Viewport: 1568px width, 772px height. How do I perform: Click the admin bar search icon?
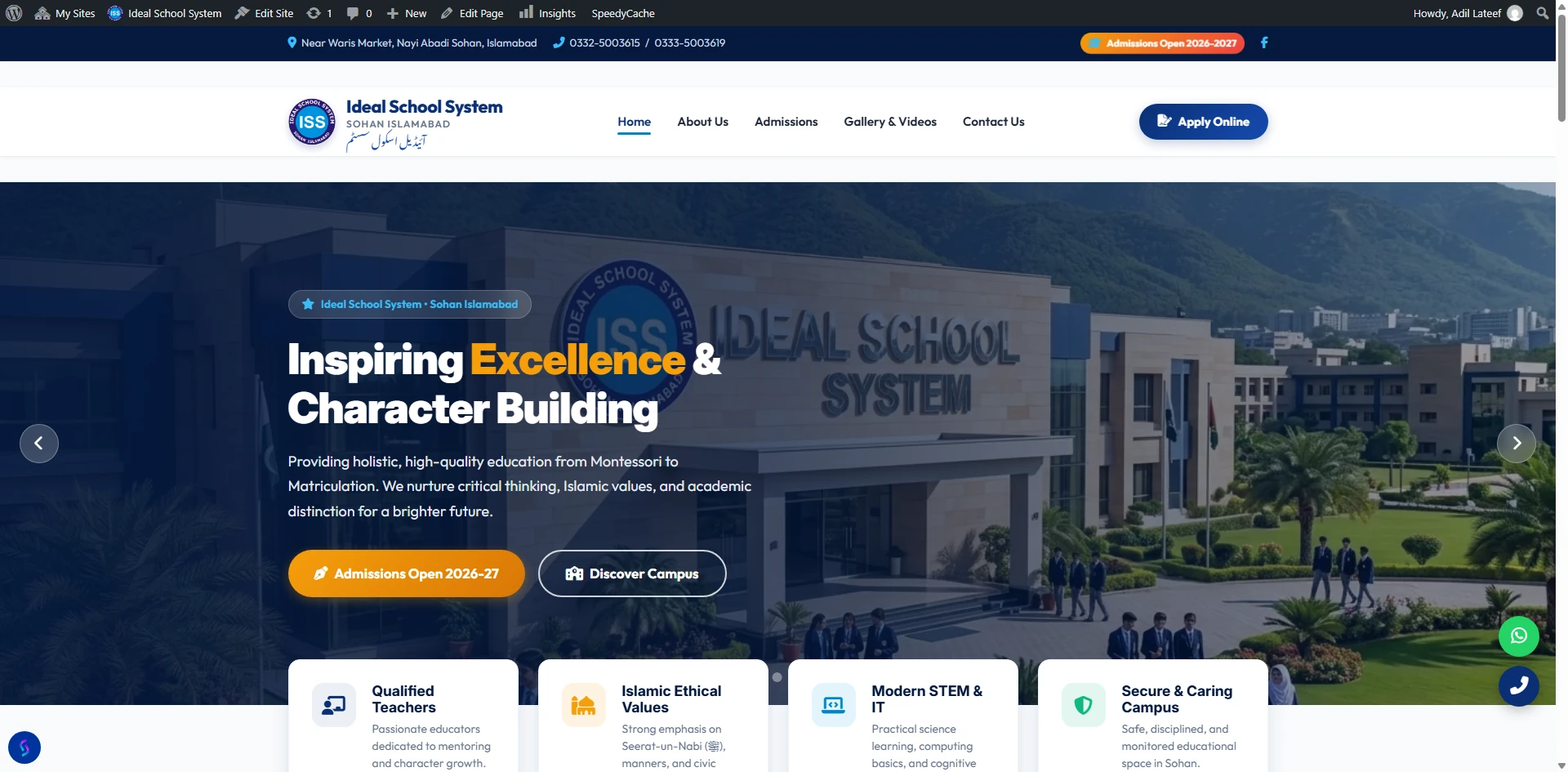pyautogui.click(x=1542, y=13)
